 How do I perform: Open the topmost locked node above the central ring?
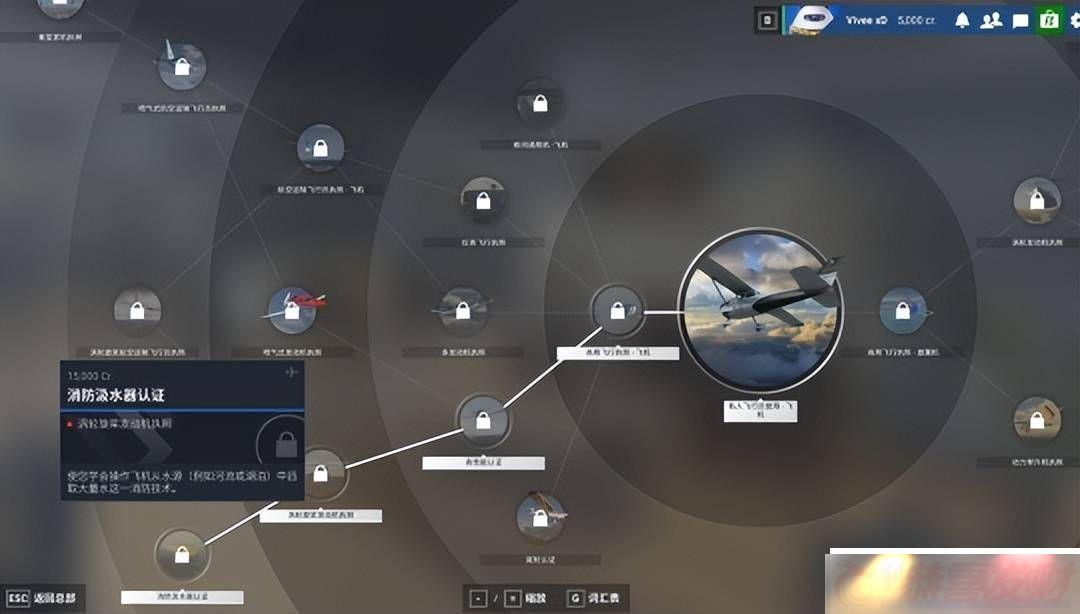tap(541, 103)
